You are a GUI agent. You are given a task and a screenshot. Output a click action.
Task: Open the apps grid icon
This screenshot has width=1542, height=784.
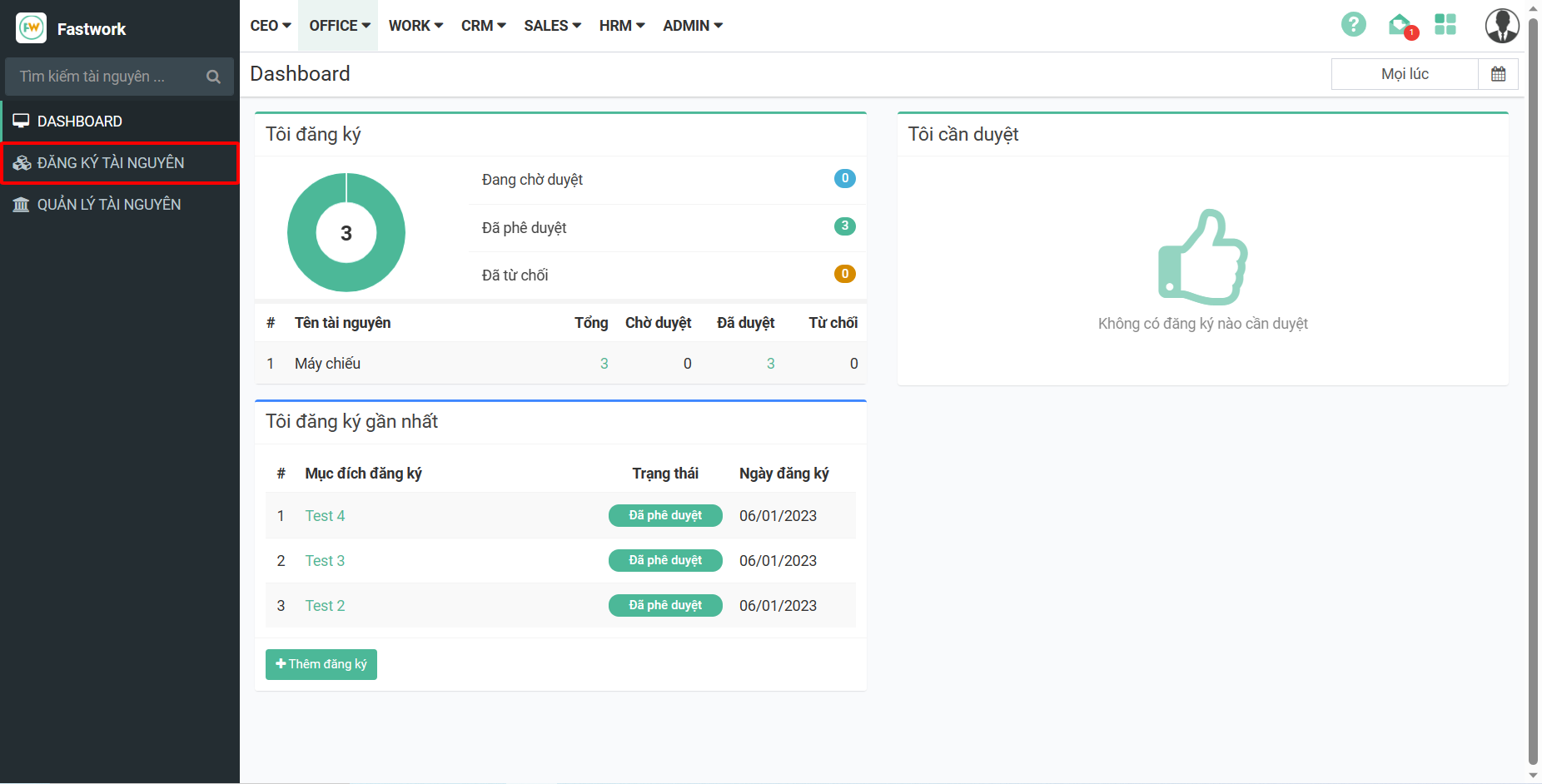pos(1445,25)
